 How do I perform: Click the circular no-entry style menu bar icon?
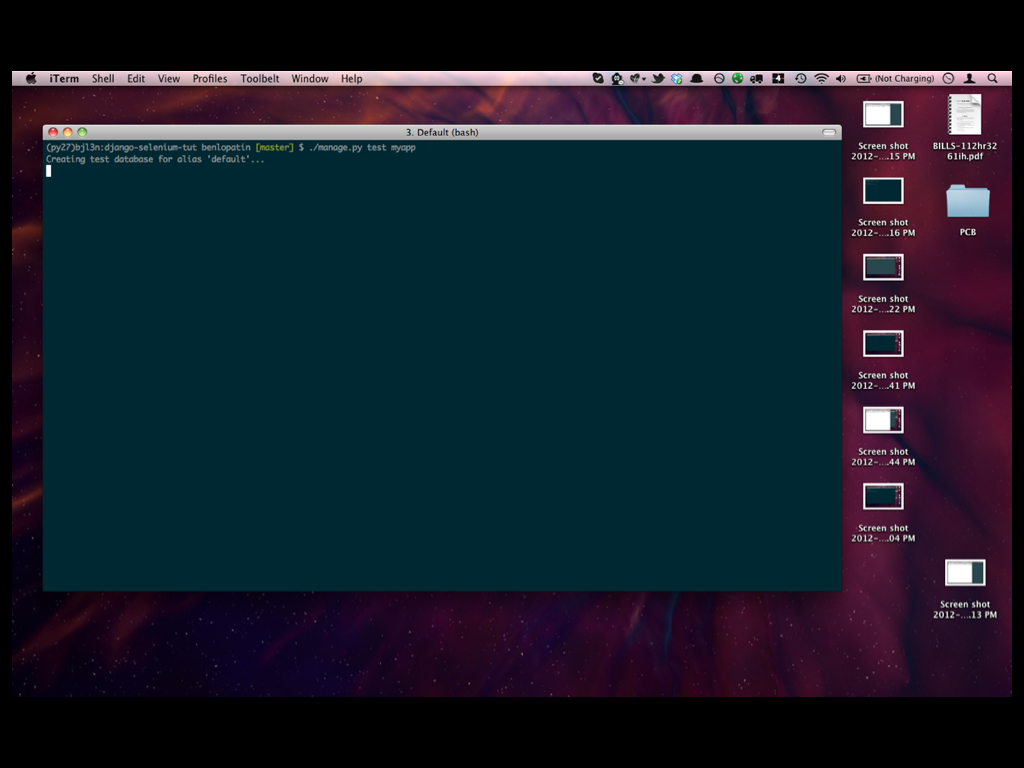(719, 78)
